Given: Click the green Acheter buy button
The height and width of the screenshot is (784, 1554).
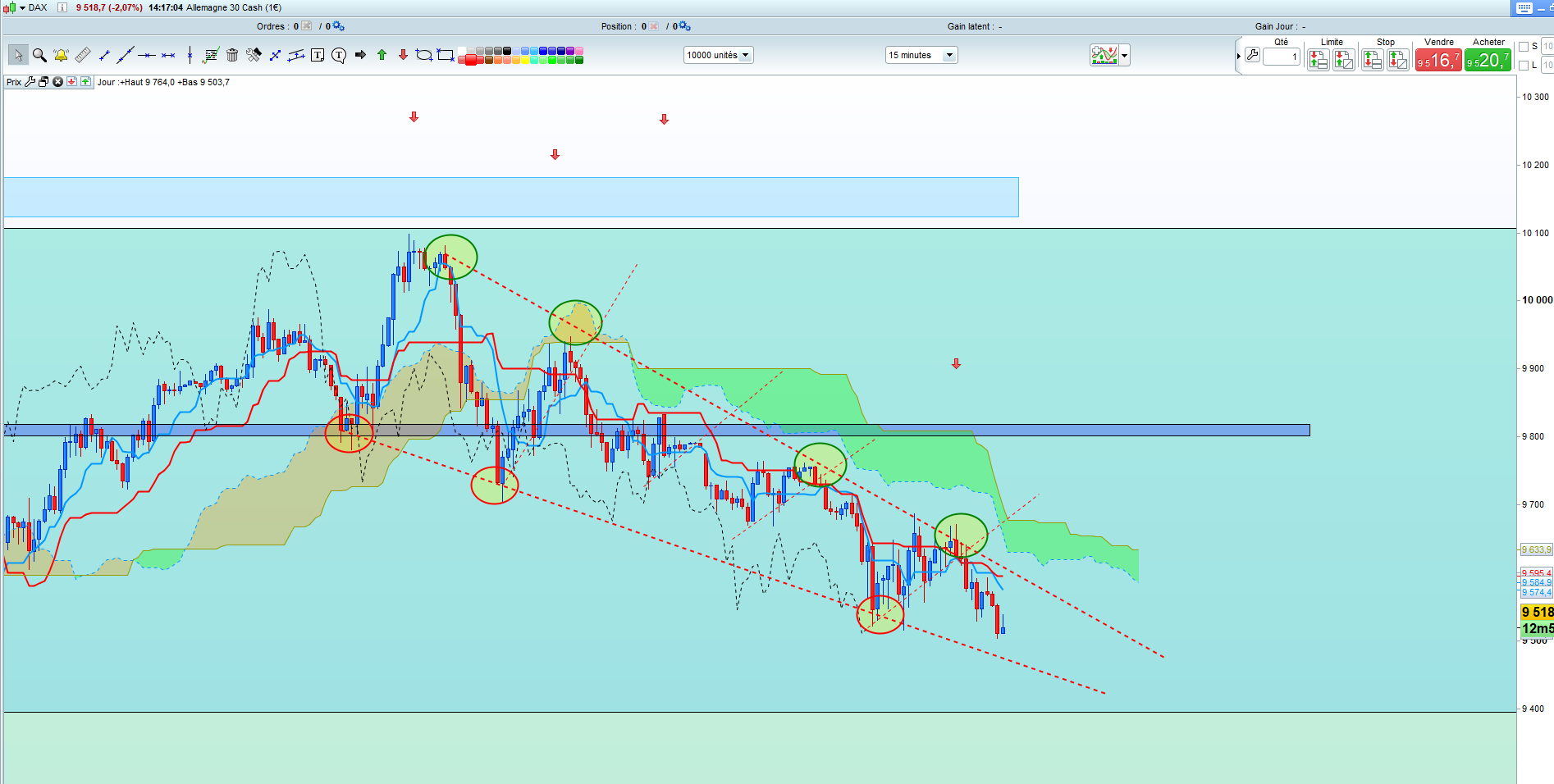Looking at the screenshot, I should (1488, 60).
